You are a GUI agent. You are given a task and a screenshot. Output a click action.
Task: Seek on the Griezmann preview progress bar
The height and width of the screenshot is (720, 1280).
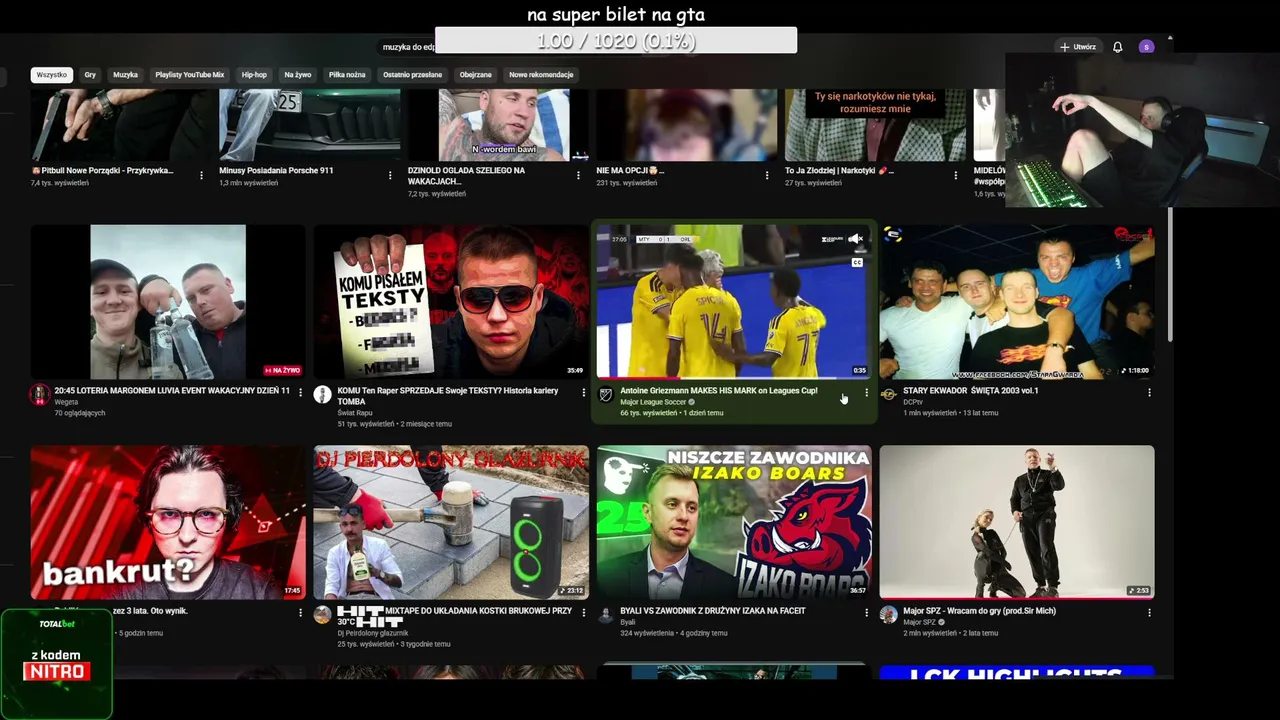click(733, 377)
